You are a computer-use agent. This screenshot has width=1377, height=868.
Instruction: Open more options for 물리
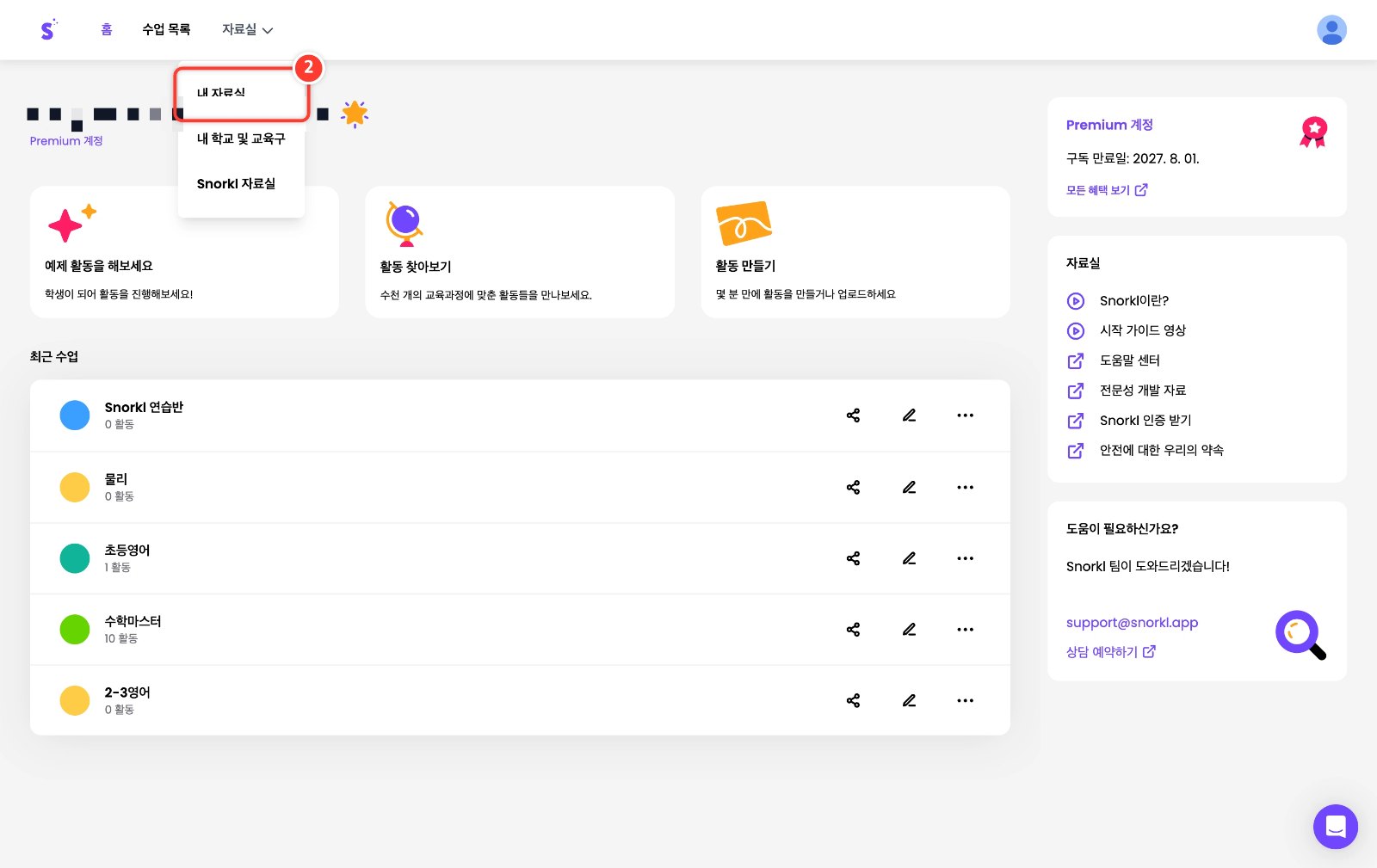point(966,487)
